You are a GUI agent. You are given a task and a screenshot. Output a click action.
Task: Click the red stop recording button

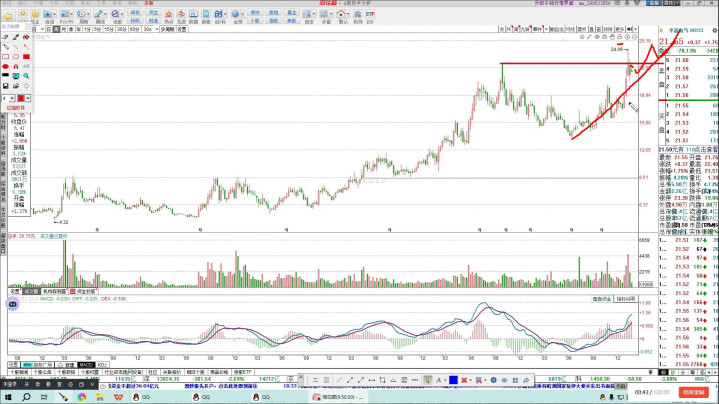(699, 393)
